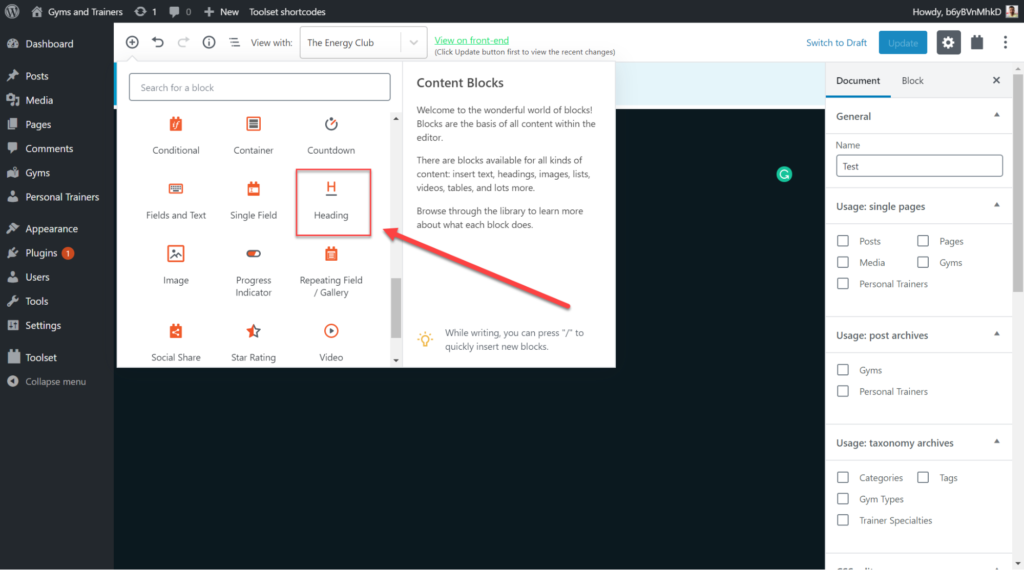
Task: Open Toolset shortcodes in admin bar
Action: [287, 12]
